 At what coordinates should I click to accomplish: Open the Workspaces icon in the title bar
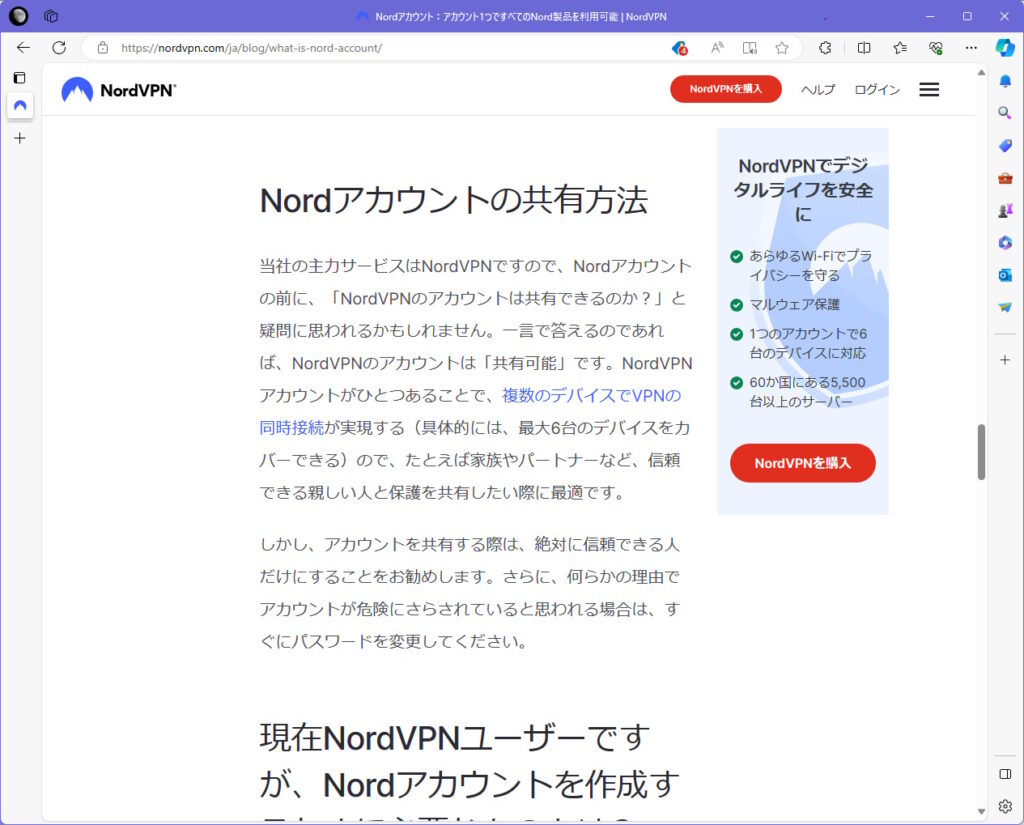tap(51, 16)
